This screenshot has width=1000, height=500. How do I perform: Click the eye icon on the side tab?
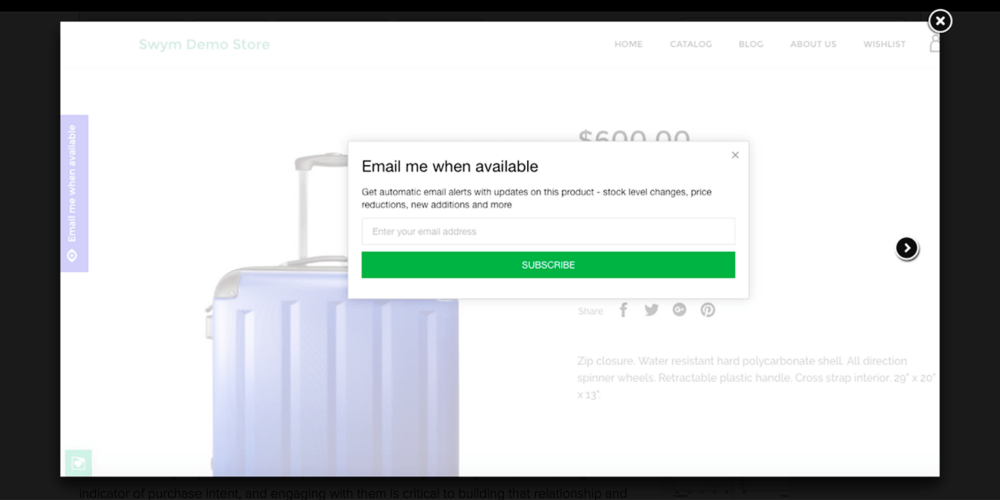point(72,255)
